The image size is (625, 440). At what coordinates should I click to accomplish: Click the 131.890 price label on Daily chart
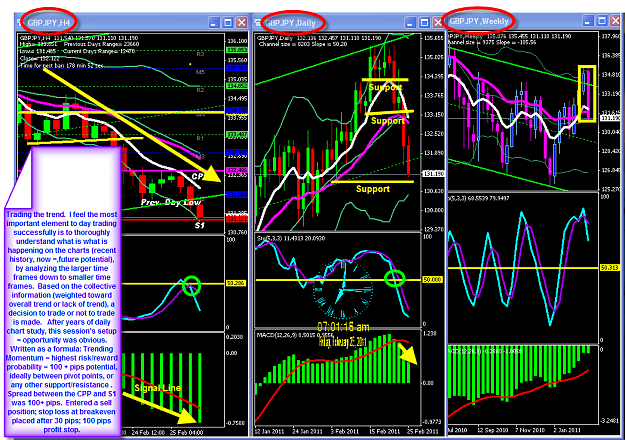(x=434, y=153)
